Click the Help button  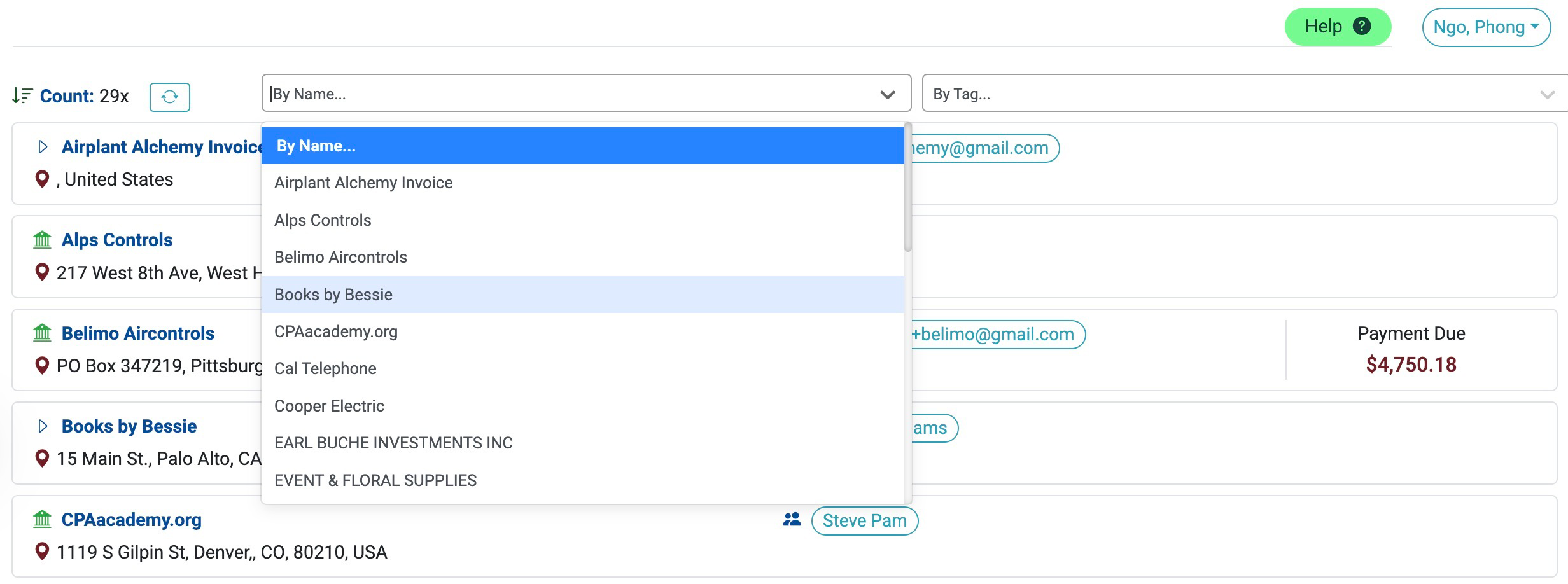1338,27
